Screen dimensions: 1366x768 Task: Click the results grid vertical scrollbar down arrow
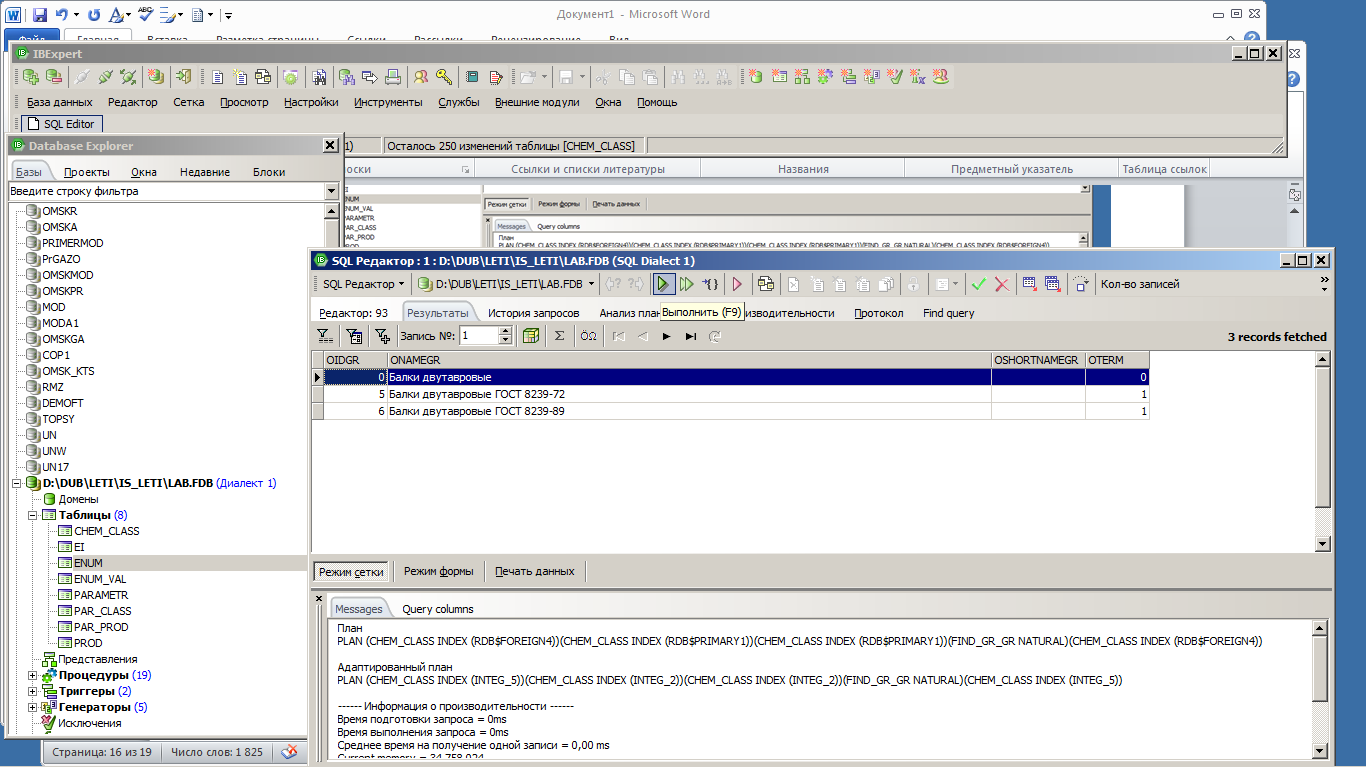(x=1322, y=543)
